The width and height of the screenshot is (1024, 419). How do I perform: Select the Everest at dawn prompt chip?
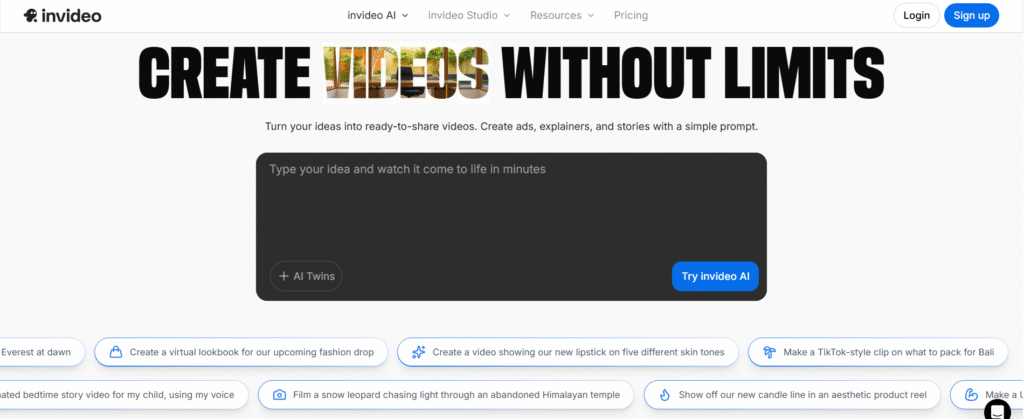(42, 352)
